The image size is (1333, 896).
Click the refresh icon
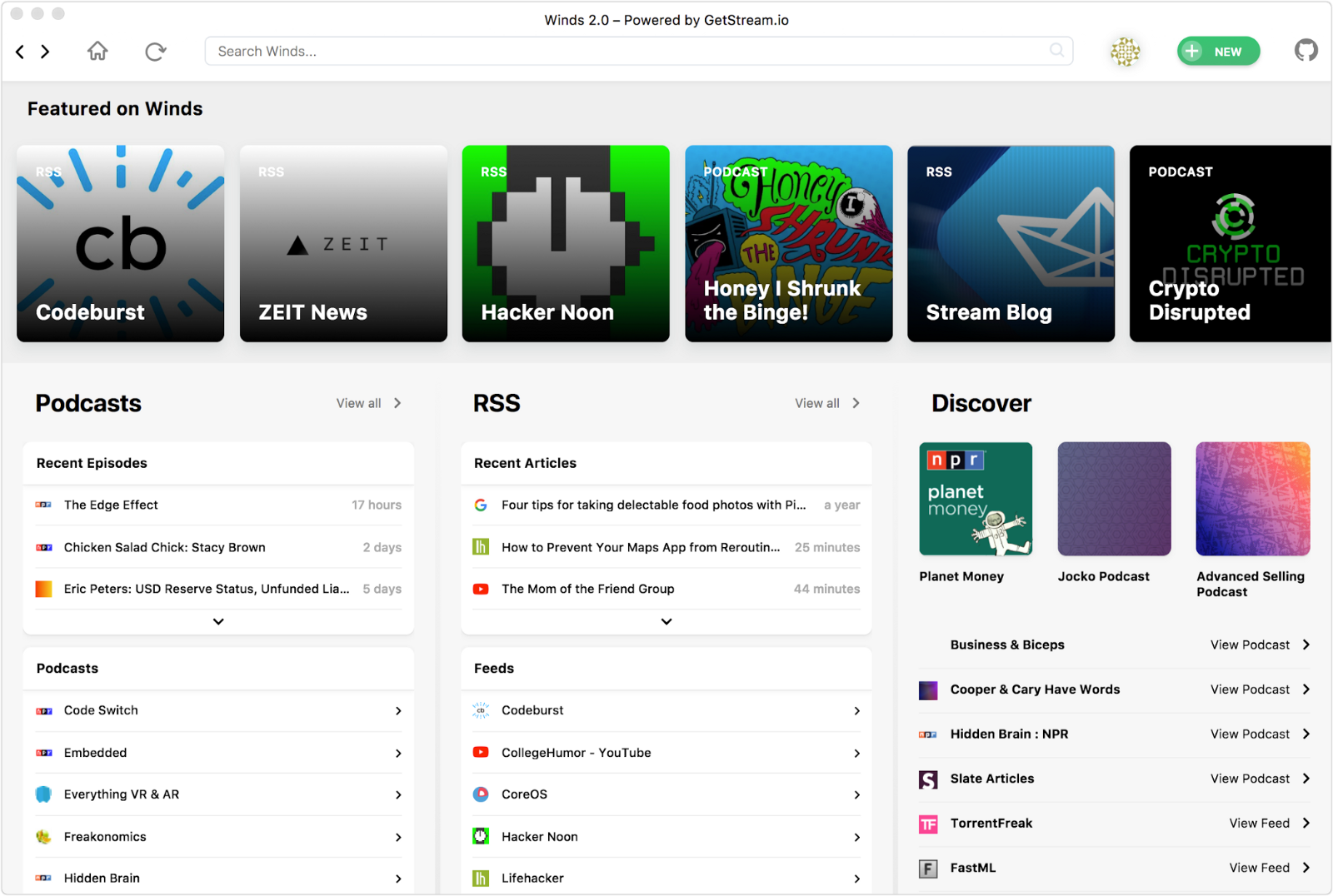point(155,52)
